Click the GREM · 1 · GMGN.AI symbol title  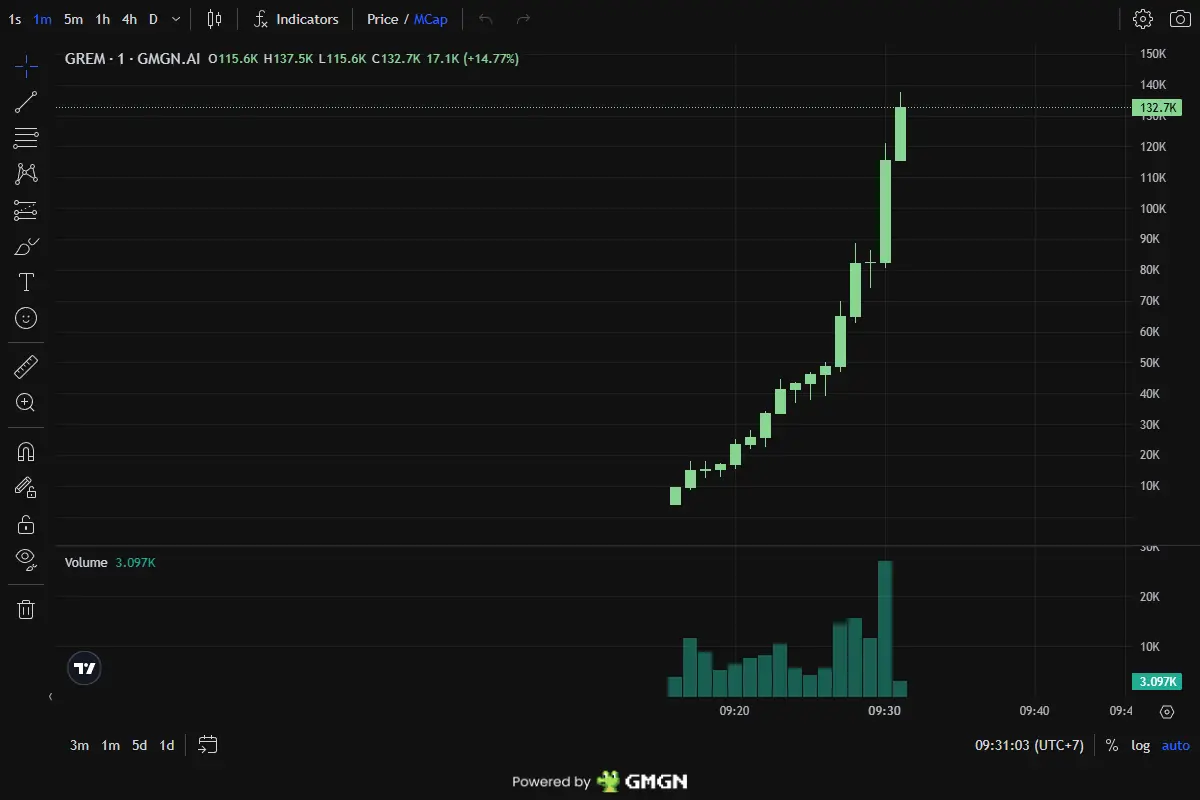132,59
